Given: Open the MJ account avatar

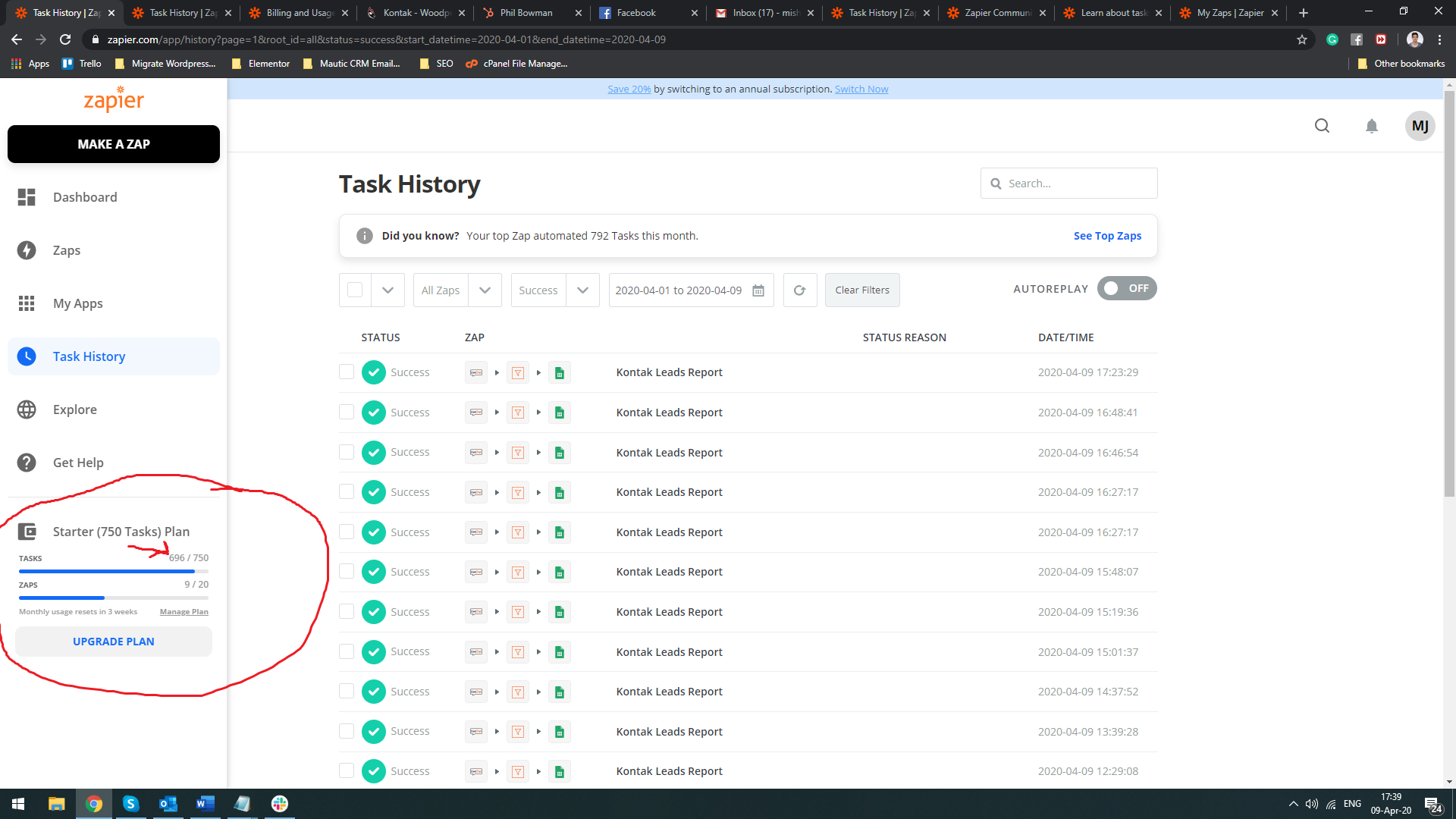Looking at the screenshot, I should pos(1420,126).
